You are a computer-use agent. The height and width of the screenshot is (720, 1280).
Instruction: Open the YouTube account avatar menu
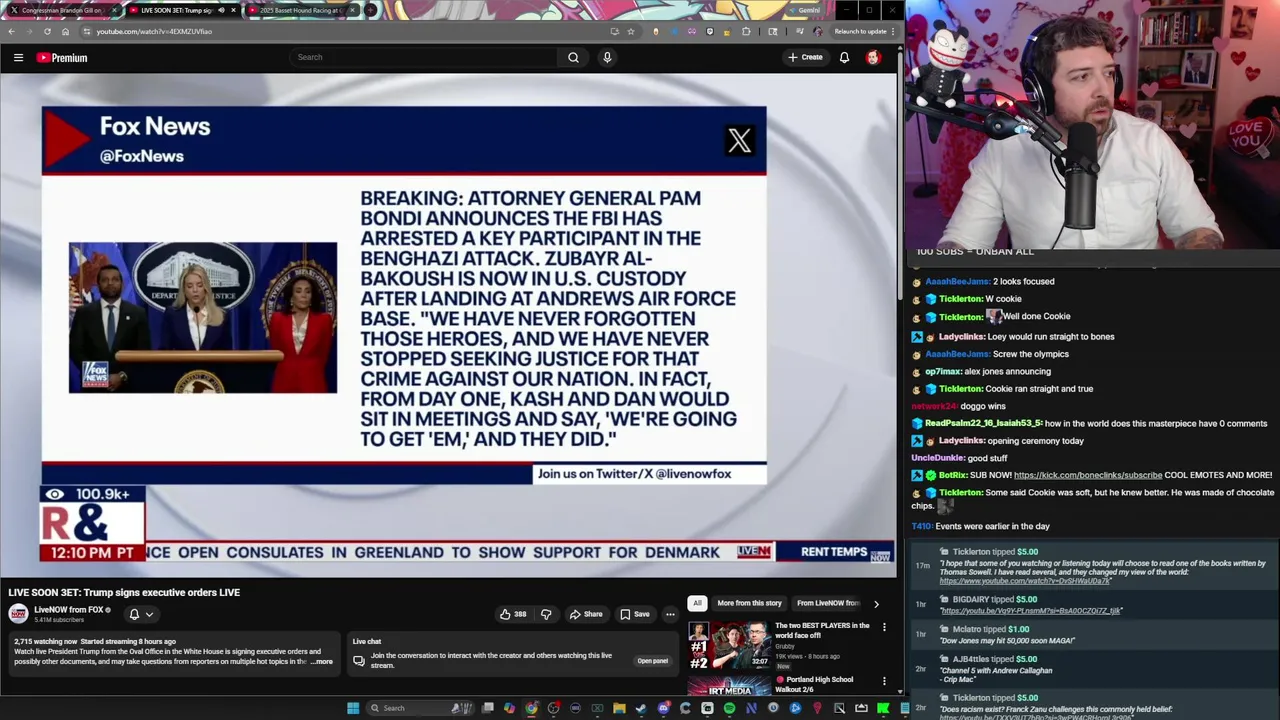click(x=873, y=58)
